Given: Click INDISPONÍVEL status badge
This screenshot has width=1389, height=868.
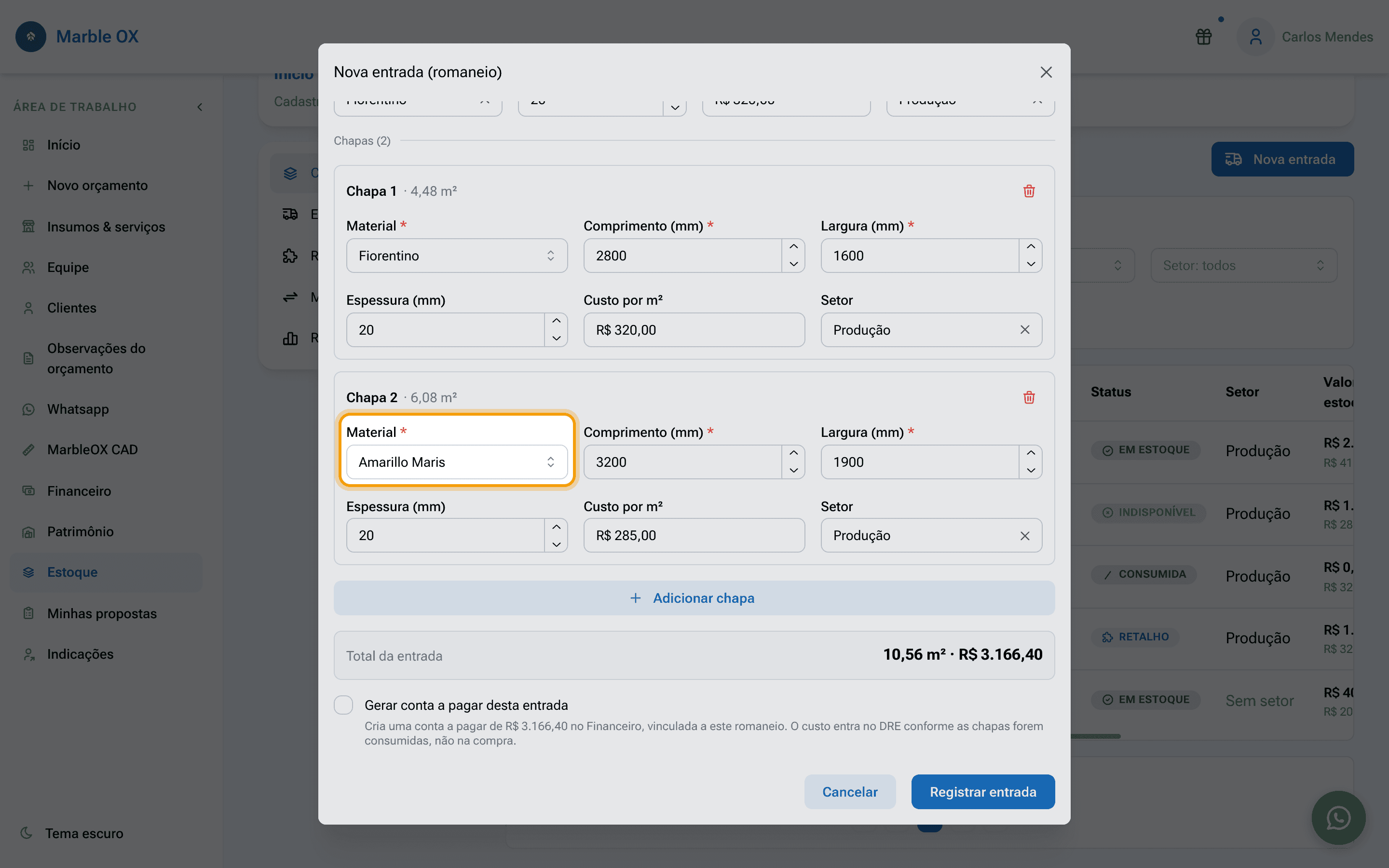Looking at the screenshot, I should (x=1148, y=512).
